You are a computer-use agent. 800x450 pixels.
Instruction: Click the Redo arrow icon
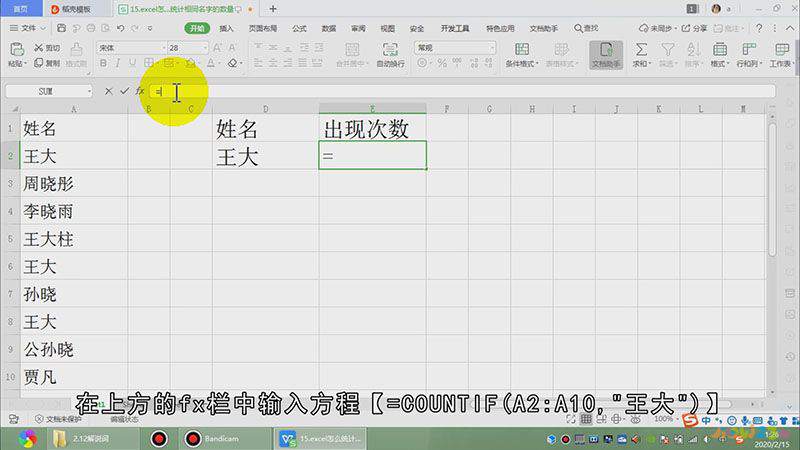point(135,28)
